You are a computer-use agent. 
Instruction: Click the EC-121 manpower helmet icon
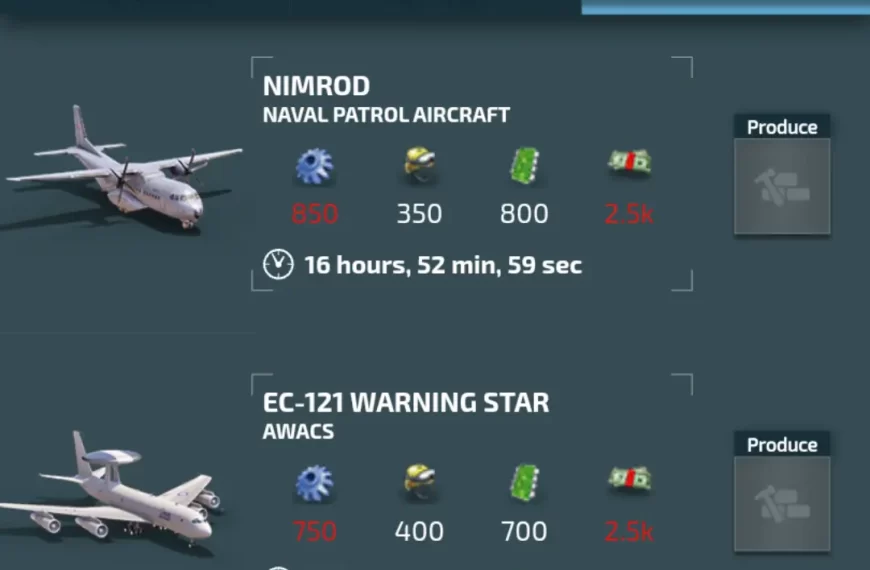point(419,481)
